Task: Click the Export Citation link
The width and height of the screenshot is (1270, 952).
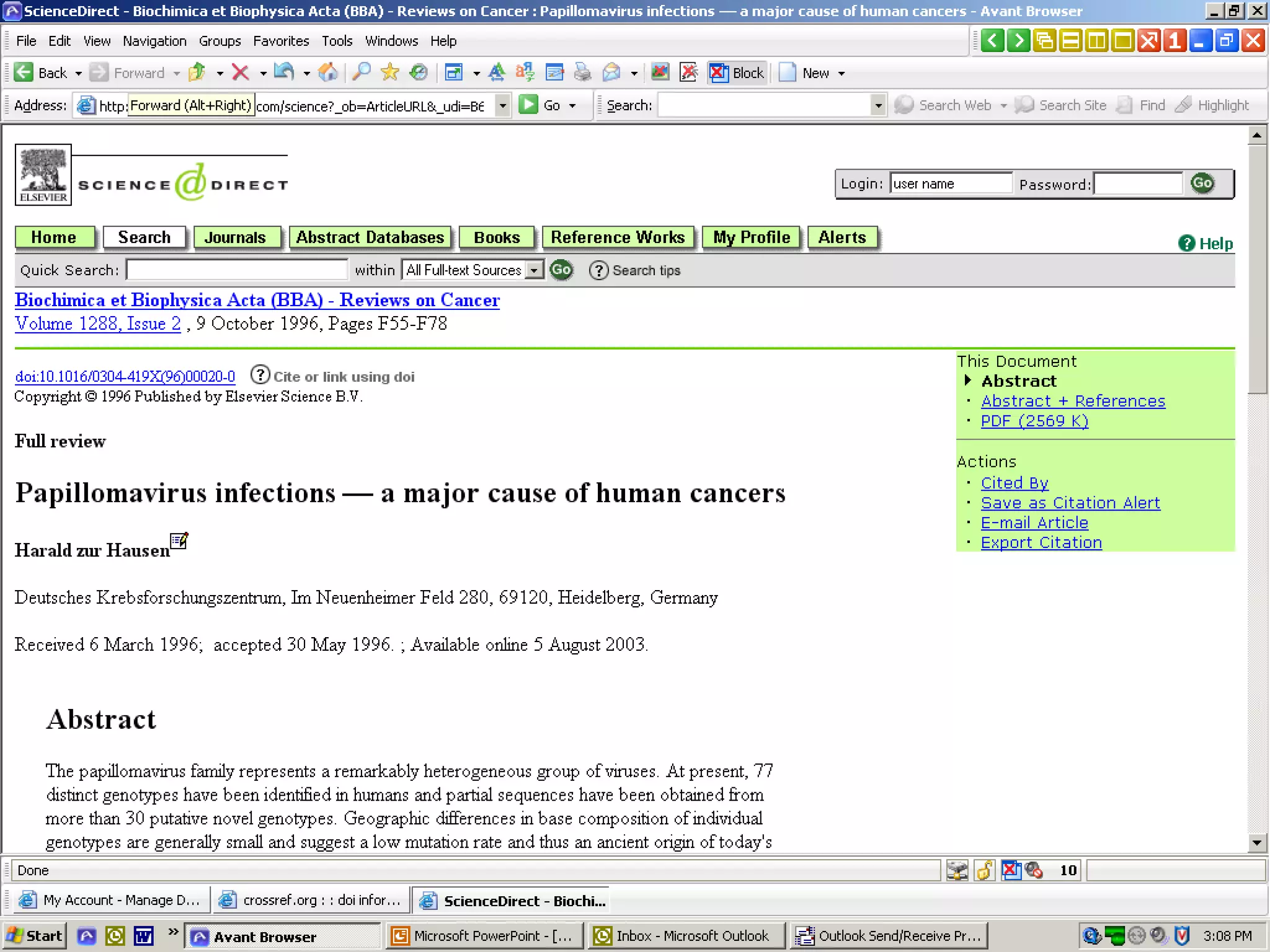Action: coord(1041,542)
